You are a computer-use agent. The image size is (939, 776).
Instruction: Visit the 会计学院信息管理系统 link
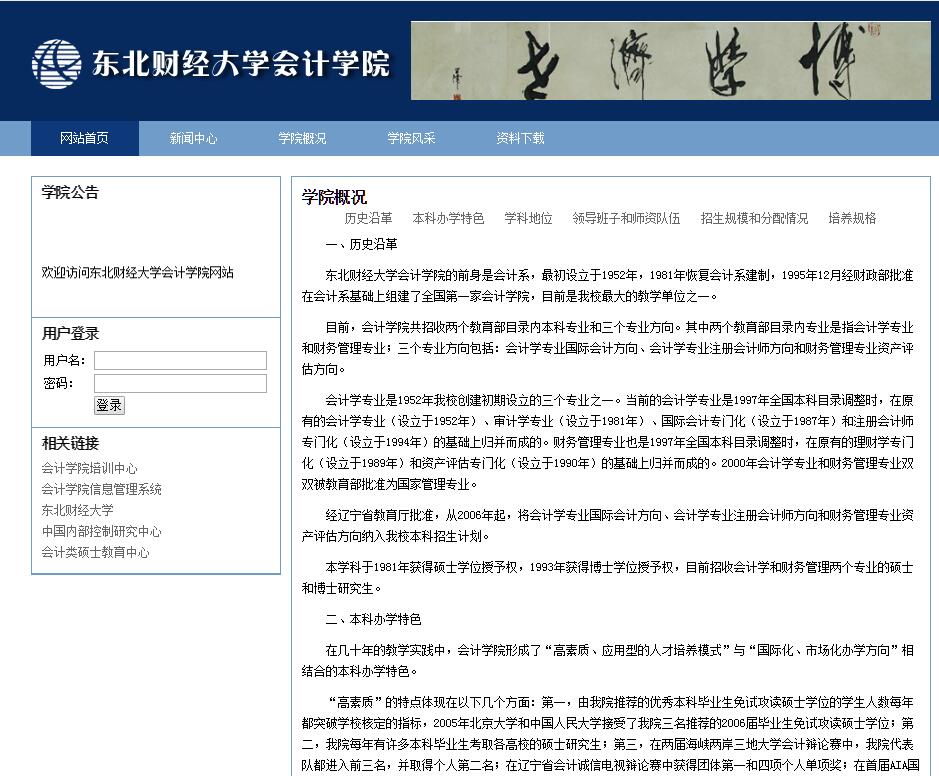[x=101, y=489]
